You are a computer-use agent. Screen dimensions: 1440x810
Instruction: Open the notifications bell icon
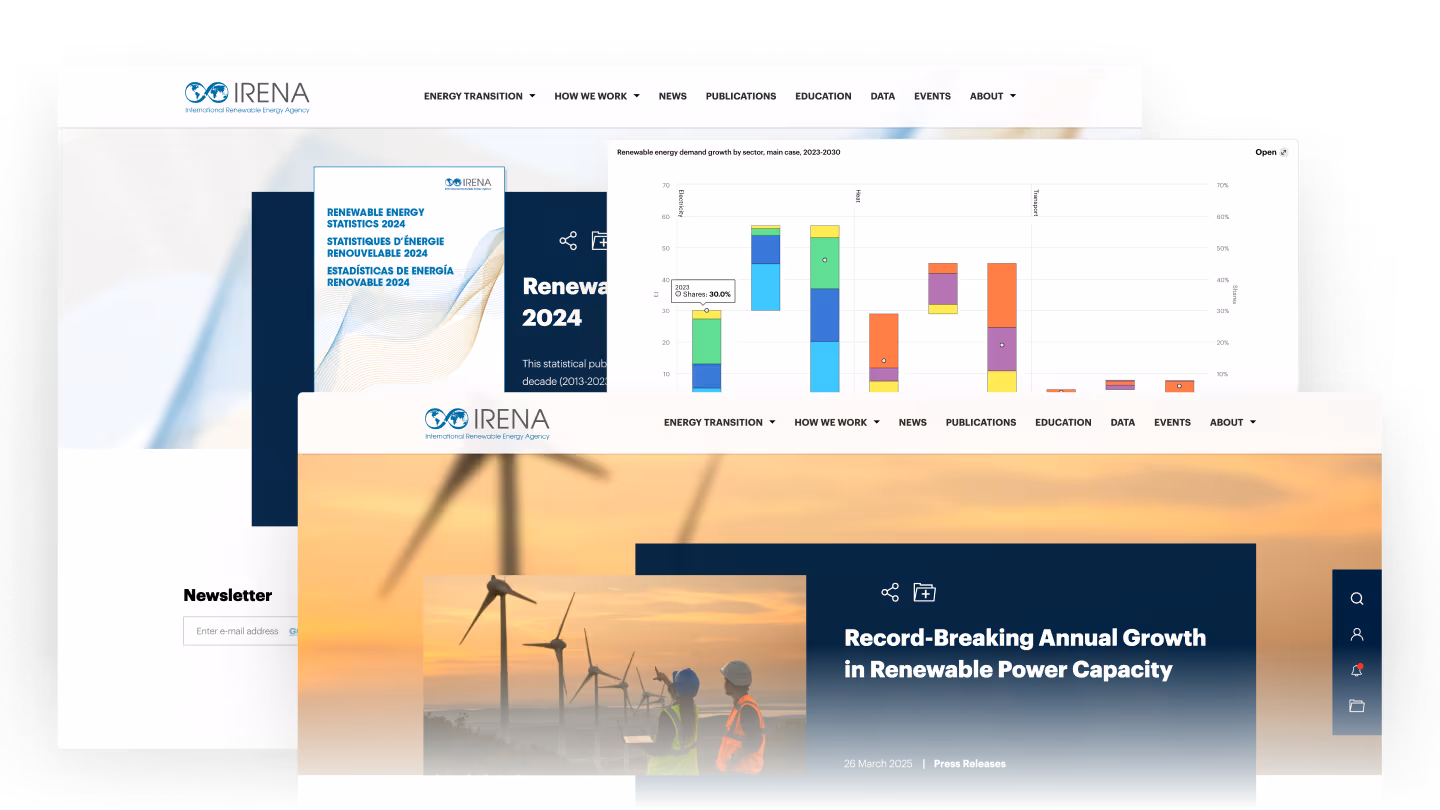coord(1357,670)
